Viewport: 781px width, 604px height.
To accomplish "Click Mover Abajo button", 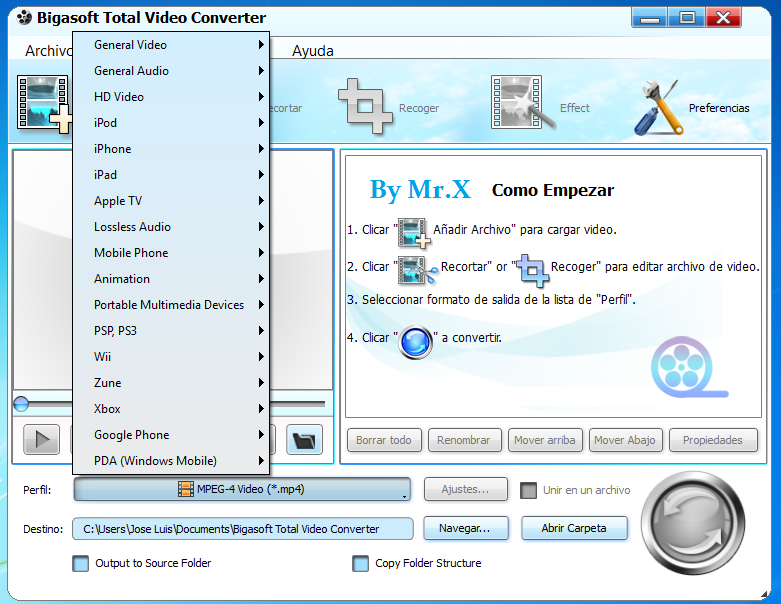I will 625,440.
